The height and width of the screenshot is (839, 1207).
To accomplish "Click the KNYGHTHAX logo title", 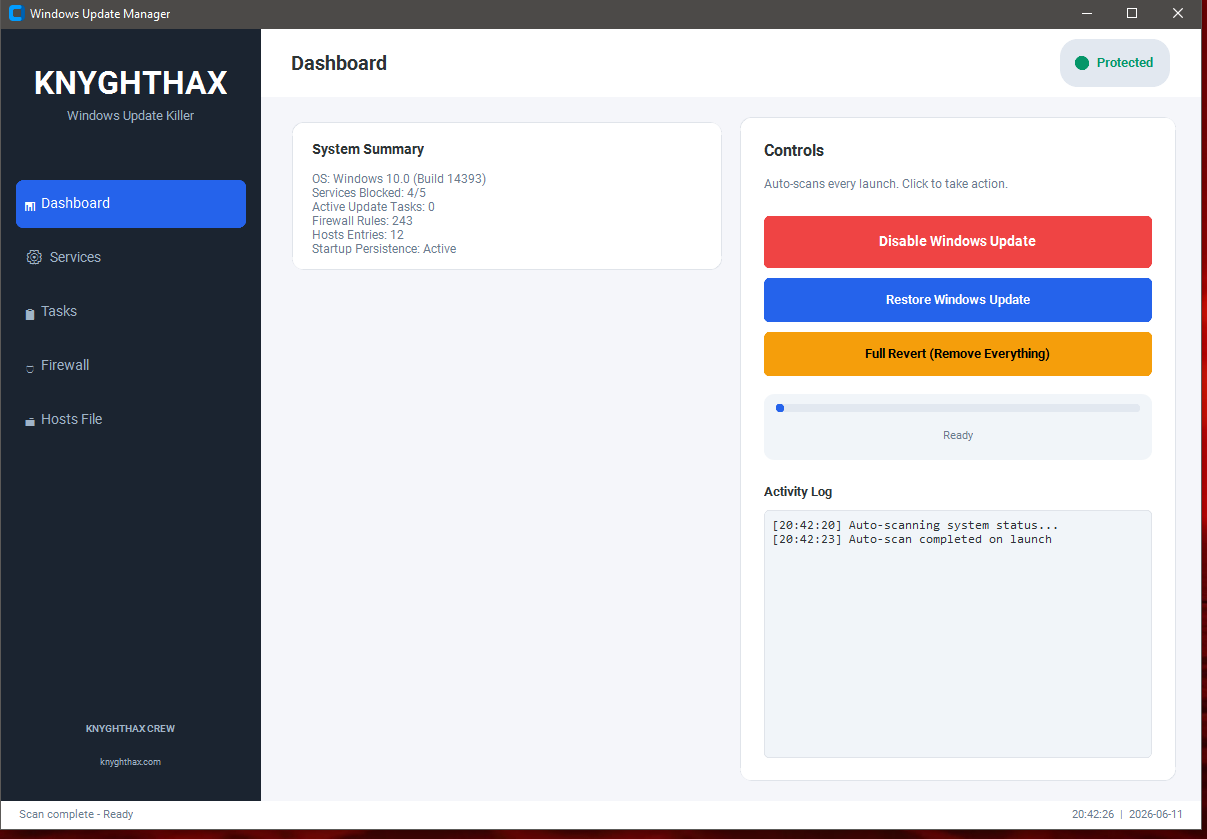I will click(x=131, y=83).
